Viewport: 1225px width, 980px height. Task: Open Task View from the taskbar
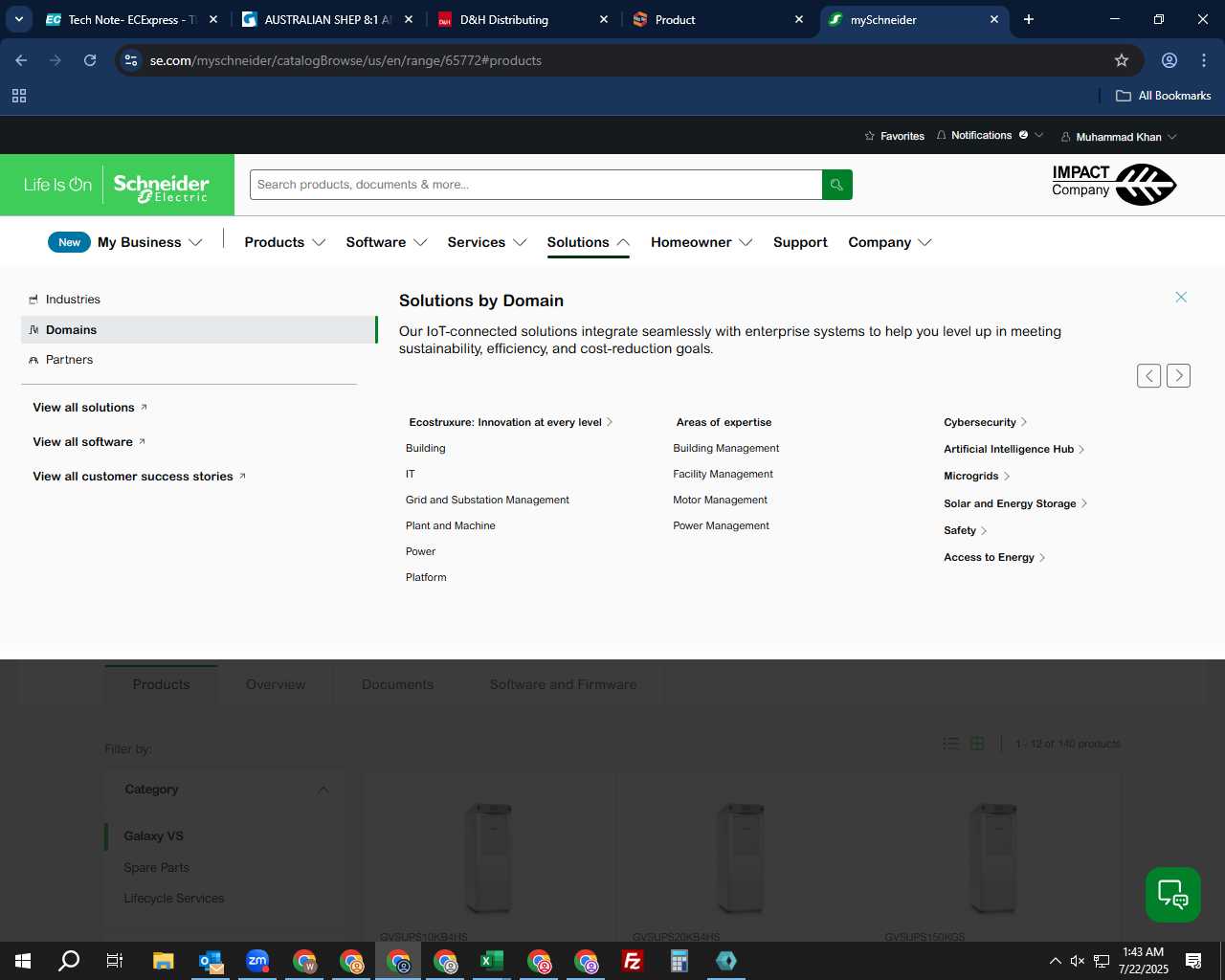(x=115, y=961)
